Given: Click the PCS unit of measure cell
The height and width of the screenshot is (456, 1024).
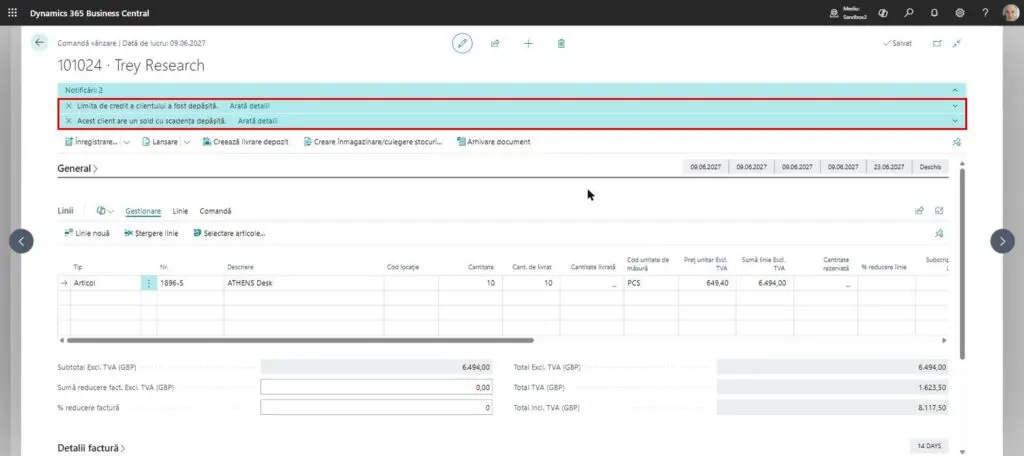Looking at the screenshot, I should [x=650, y=284].
